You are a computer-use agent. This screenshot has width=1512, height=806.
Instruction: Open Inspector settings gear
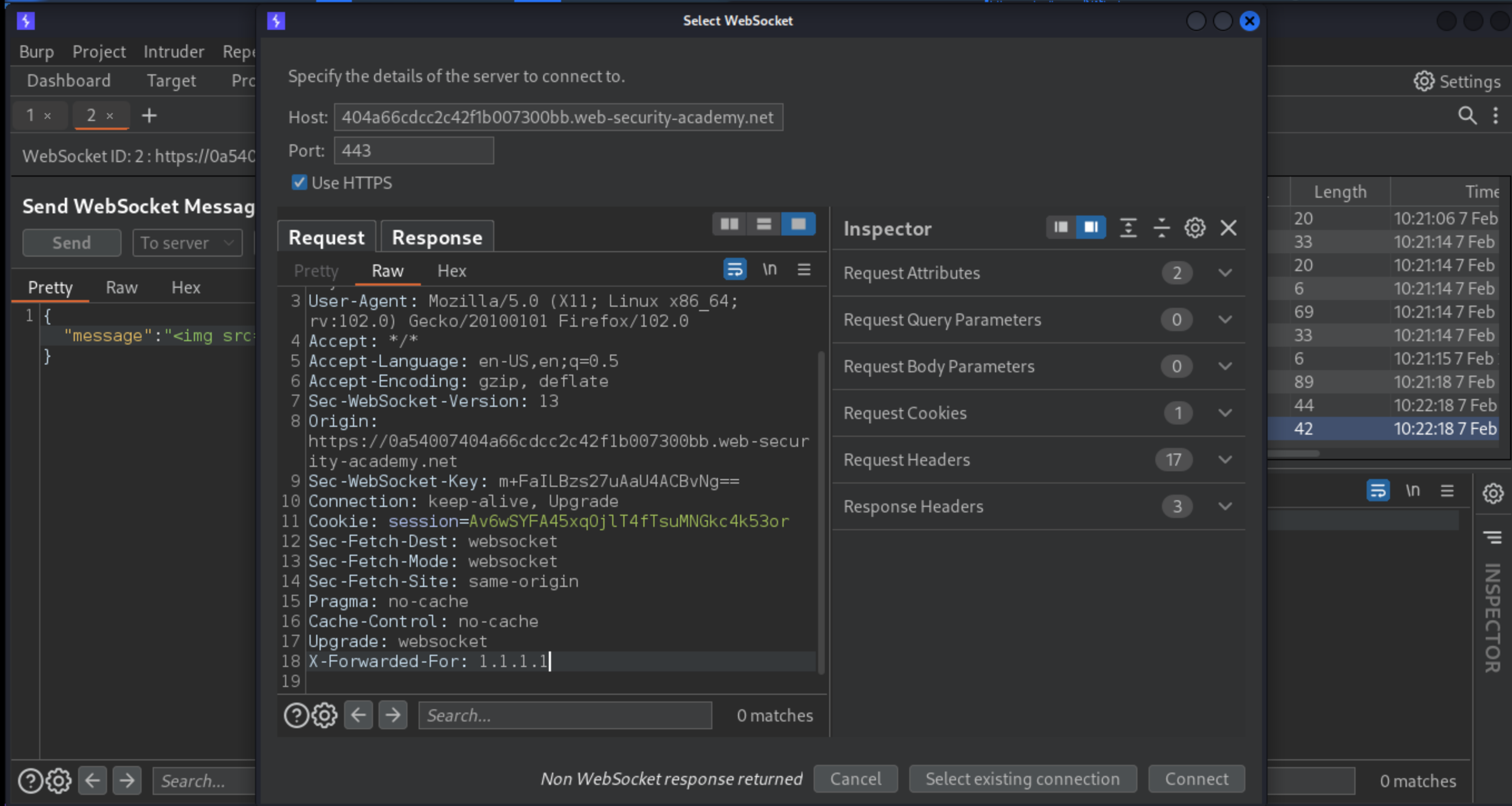1195,228
